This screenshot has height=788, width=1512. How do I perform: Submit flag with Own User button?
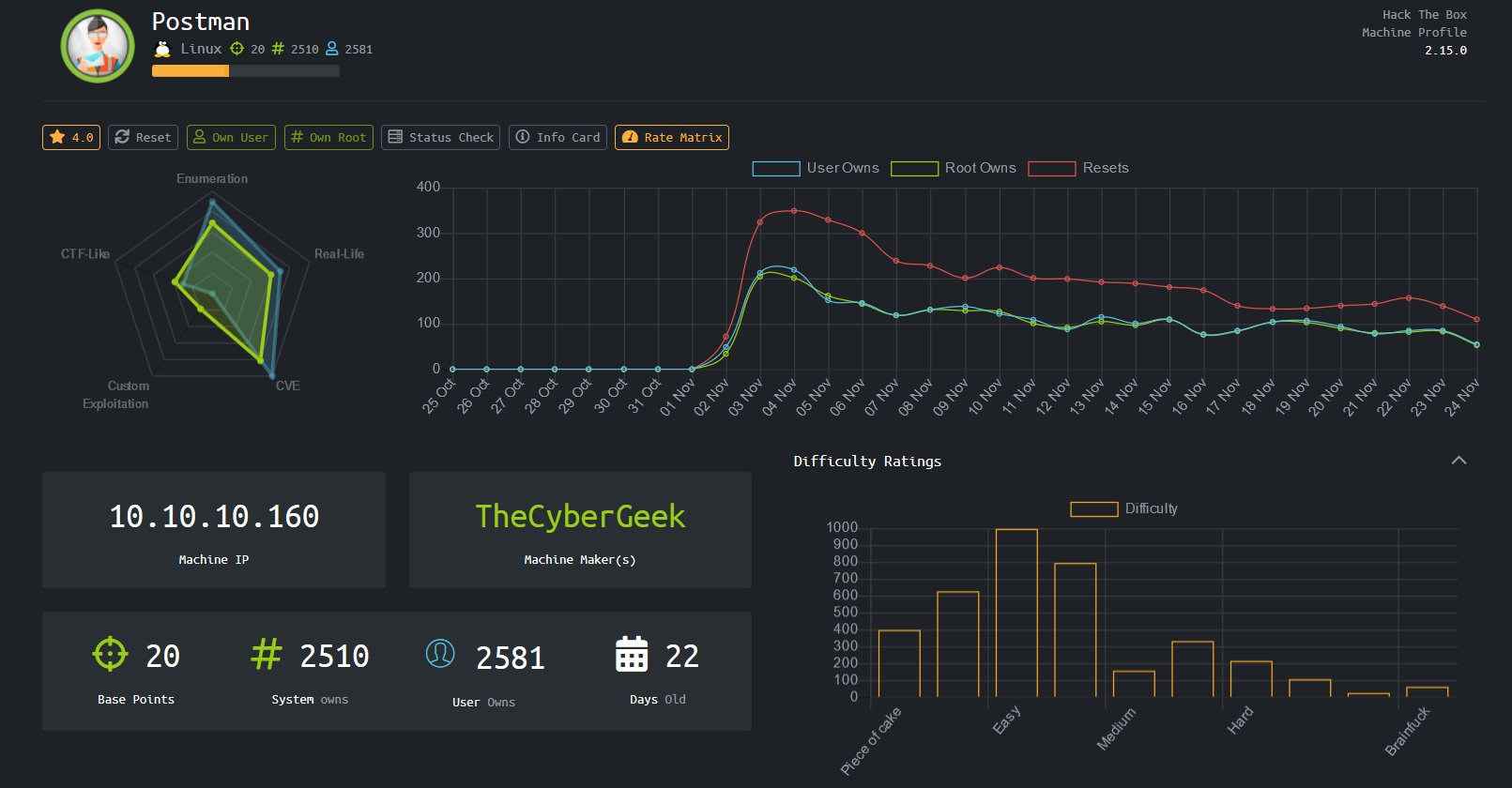pos(231,137)
